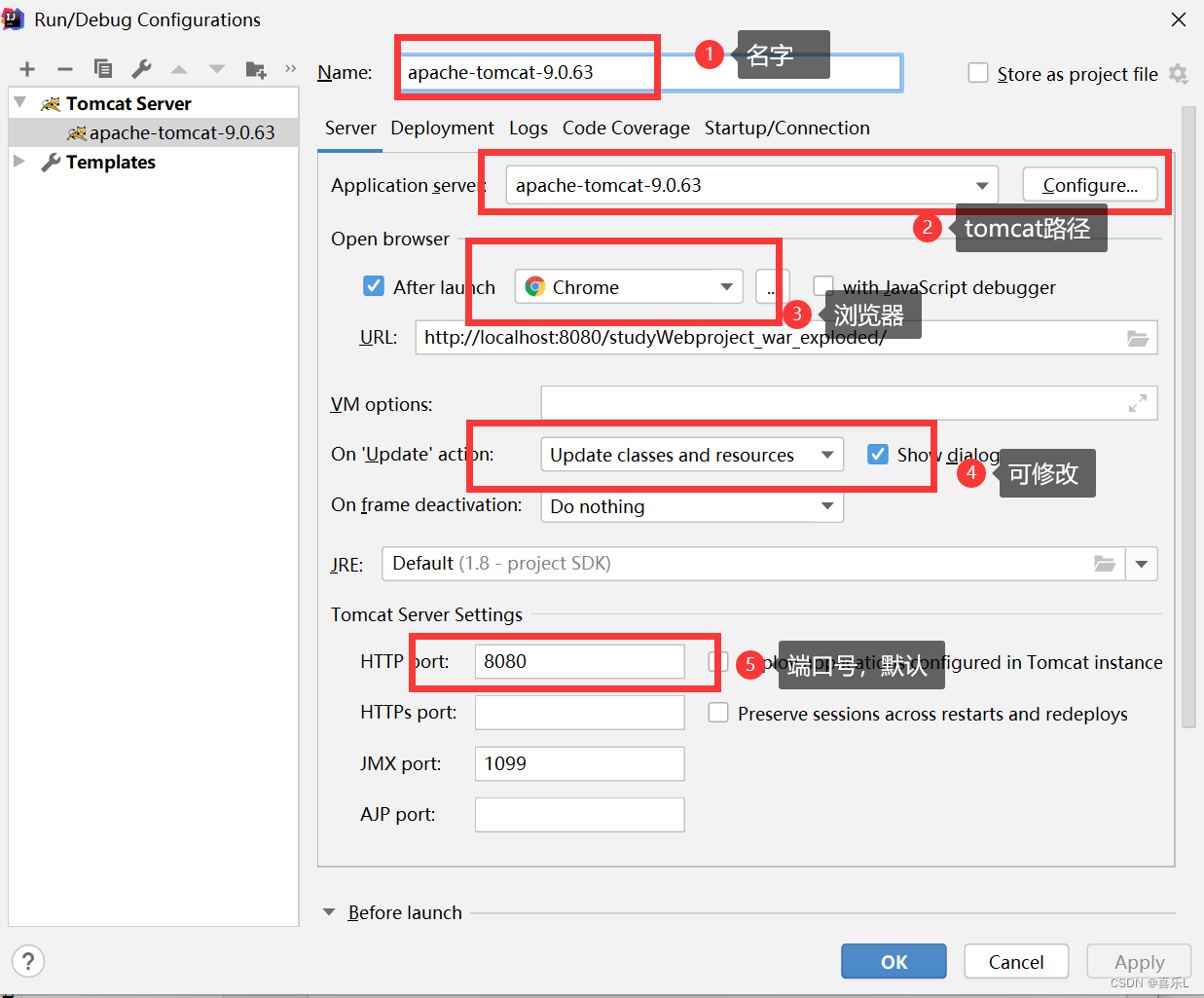Select Templates tree label
This screenshot has height=998, width=1204.
[x=111, y=163]
